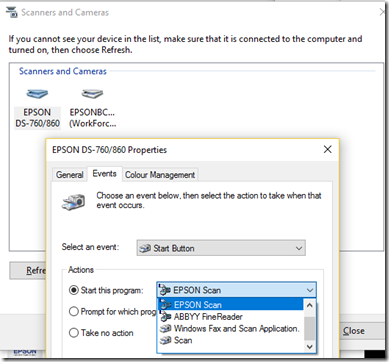
Task: Choose Prompt for which program option
Action: 73,312
